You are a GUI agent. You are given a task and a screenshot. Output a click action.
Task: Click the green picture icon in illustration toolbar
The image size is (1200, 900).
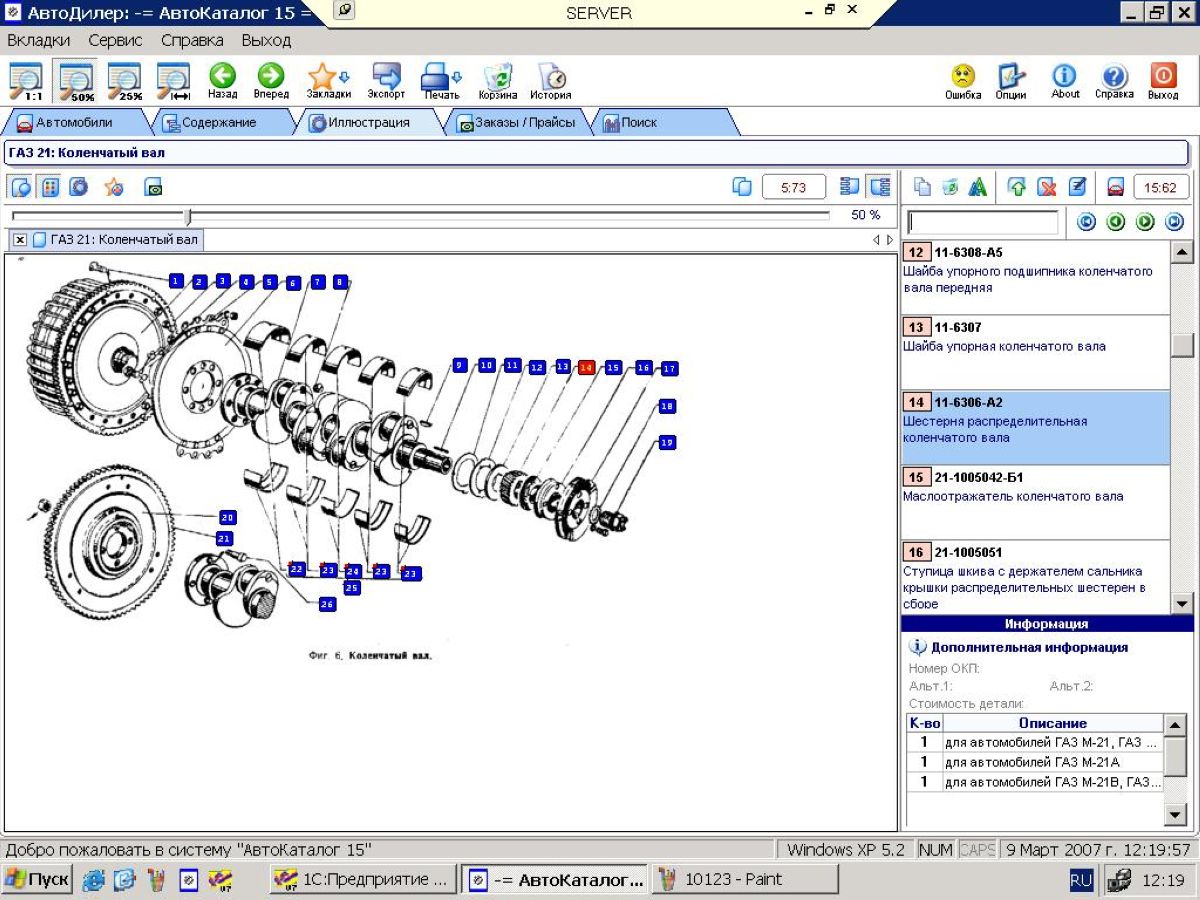click(x=153, y=187)
